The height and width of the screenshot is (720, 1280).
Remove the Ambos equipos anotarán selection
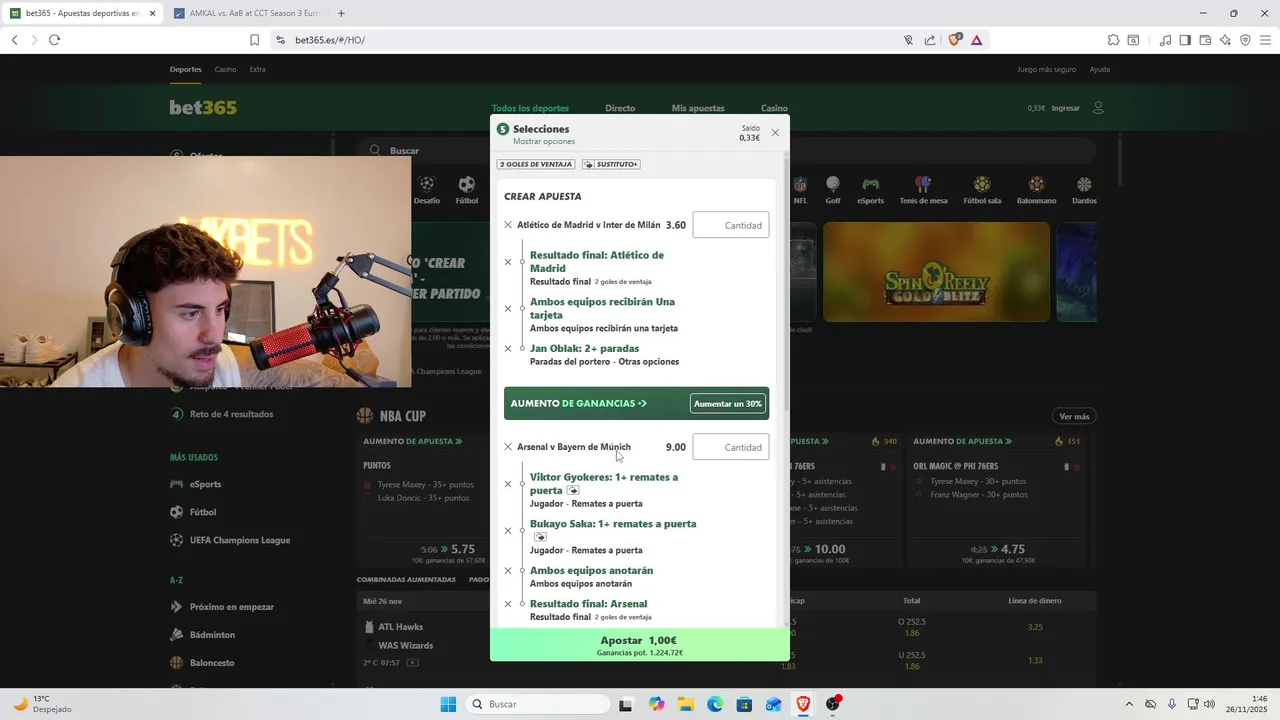click(x=508, y=571)
